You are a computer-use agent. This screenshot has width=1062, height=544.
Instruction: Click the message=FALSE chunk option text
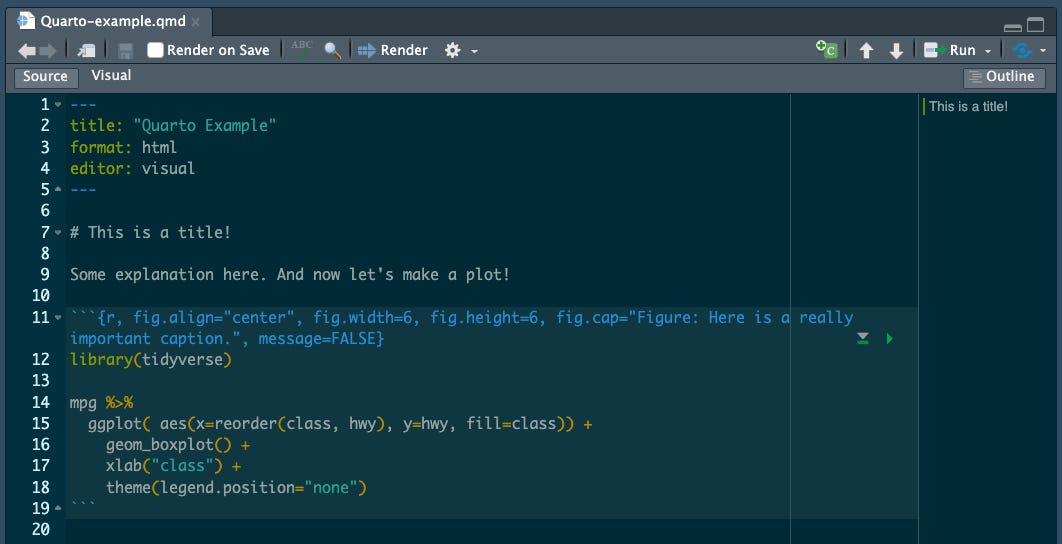tap(316, 339)
